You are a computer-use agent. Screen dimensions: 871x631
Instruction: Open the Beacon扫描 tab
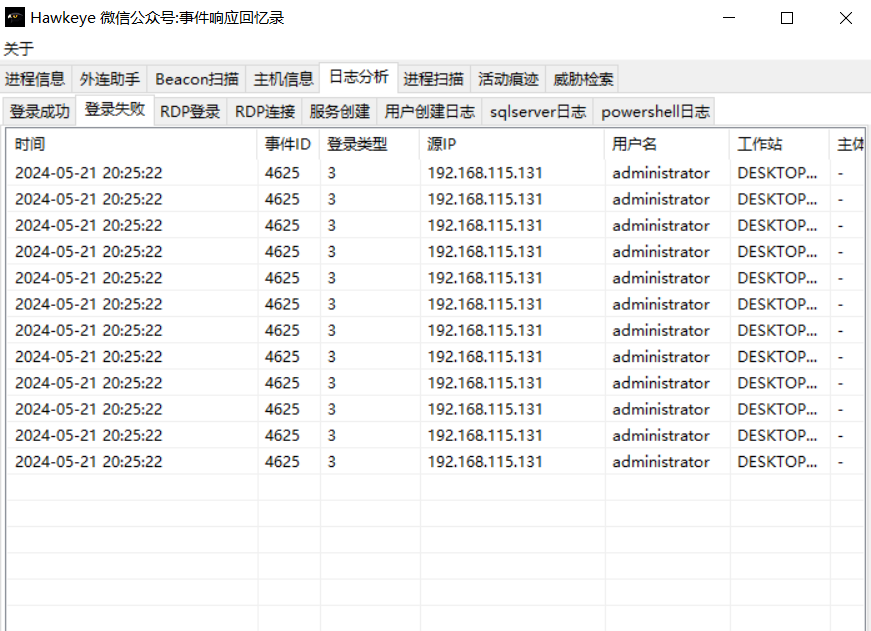[x=197, y=79]
